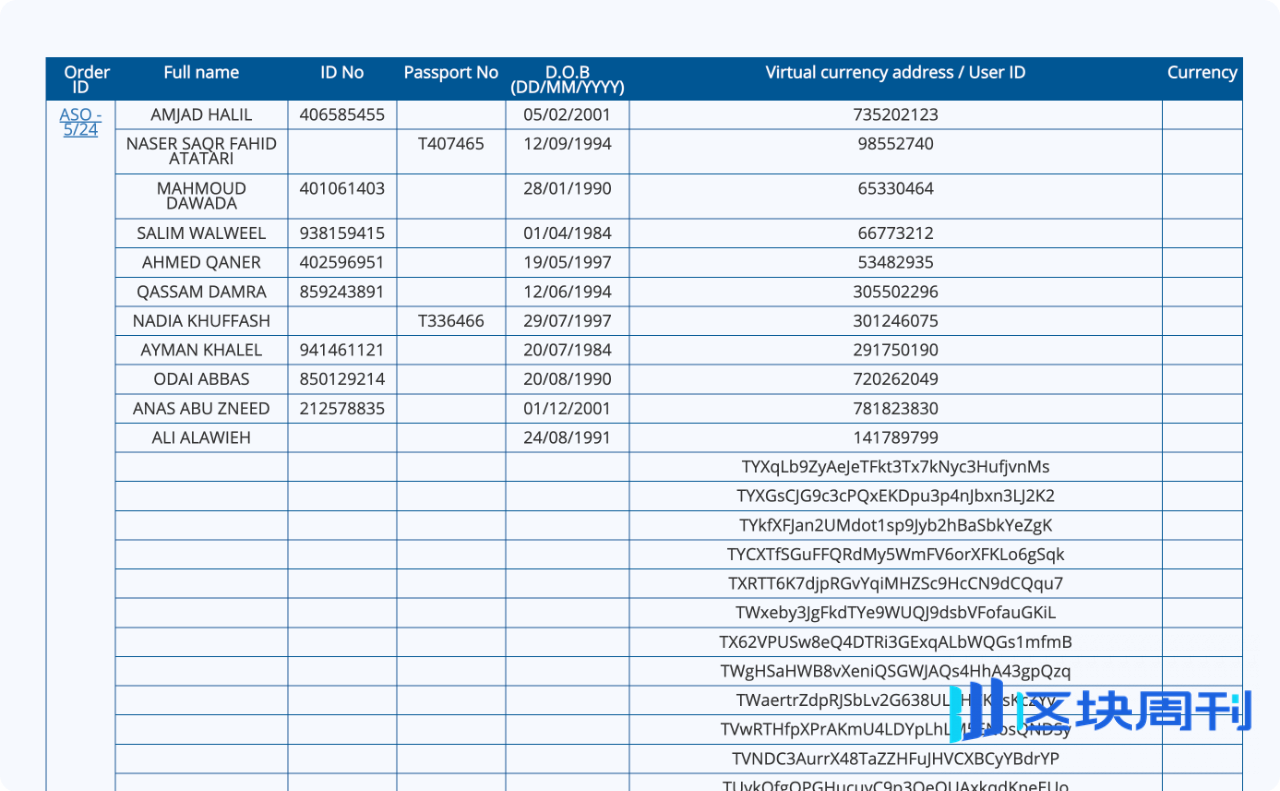Select address TYXGsCJG9c3cPQxEKDpu3p4nJbxn3LJ2K2
Screen dimensions: 1280x791
[895, 496]
